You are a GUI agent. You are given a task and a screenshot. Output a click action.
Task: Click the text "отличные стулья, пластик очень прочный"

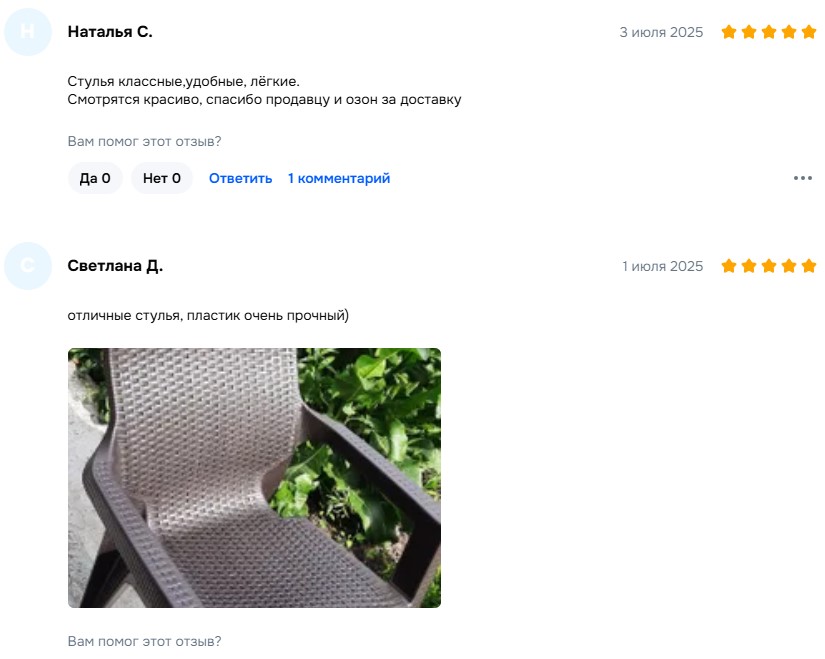[x=208, y=315]
